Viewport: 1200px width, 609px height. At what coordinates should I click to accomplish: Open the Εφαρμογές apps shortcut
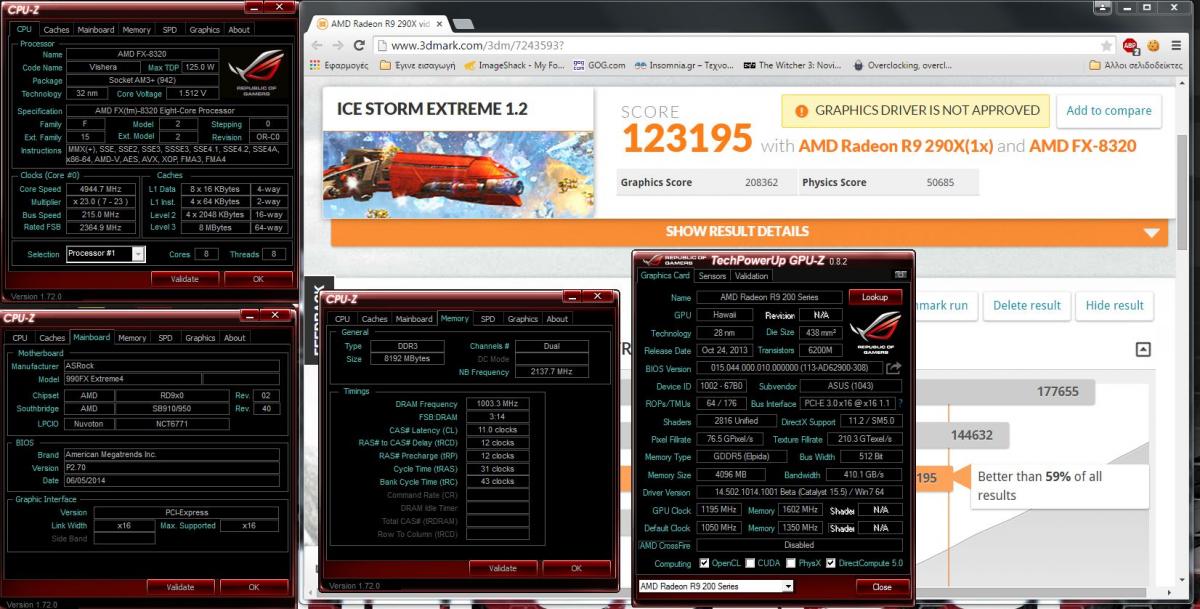pos(340,65)
